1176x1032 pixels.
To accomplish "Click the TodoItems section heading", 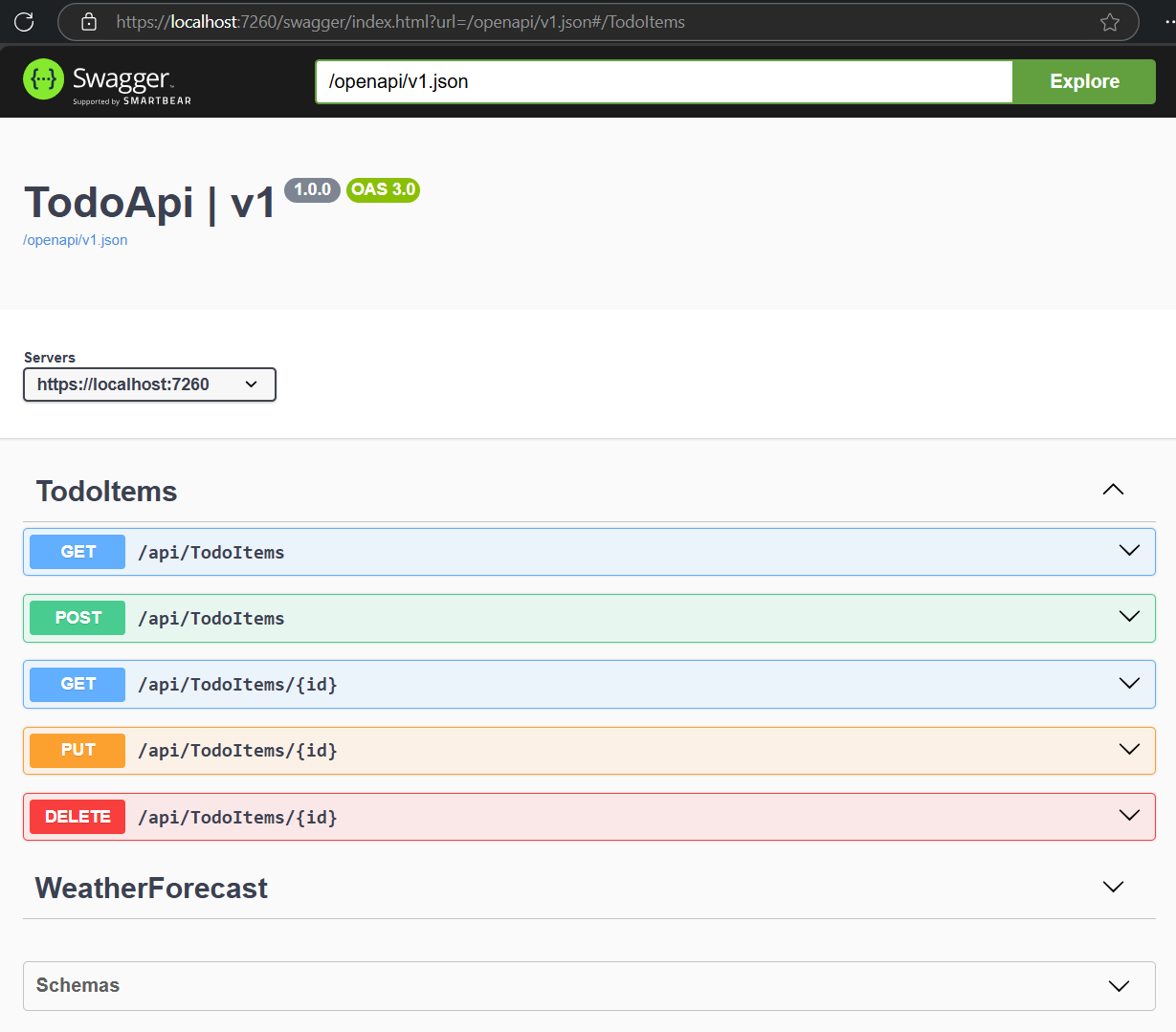I will (x=106, y=491).
